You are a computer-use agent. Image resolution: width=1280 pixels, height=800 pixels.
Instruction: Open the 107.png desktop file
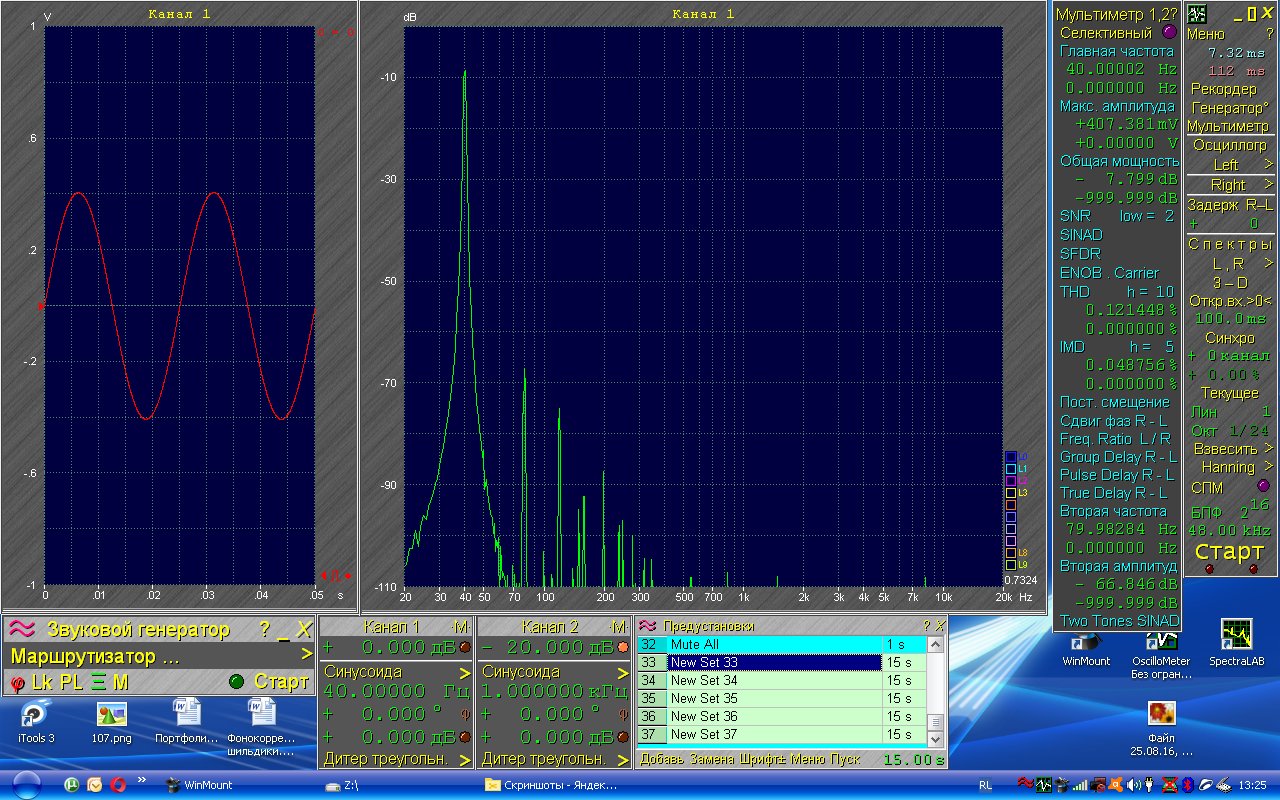(x=111, y=722)
